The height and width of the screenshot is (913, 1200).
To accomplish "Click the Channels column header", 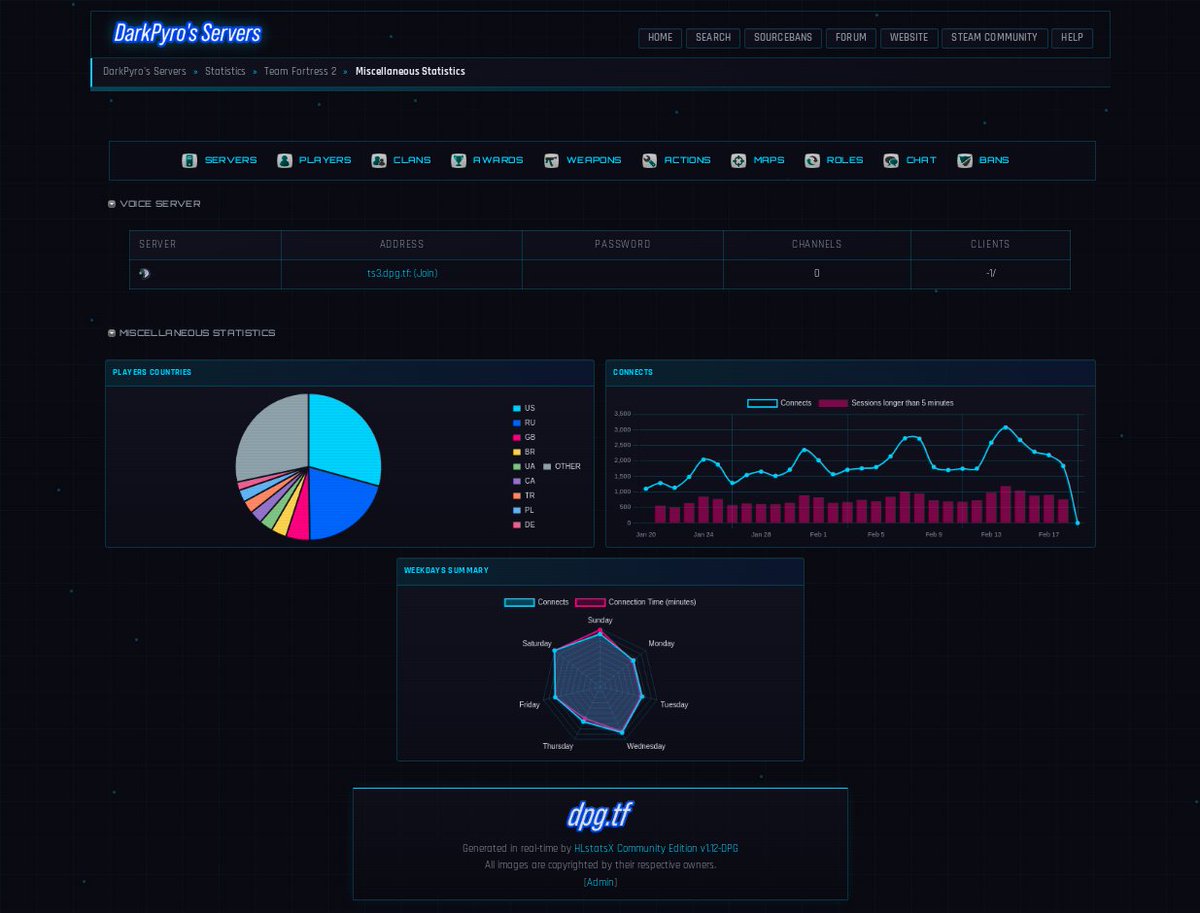I will coord(817,244).
